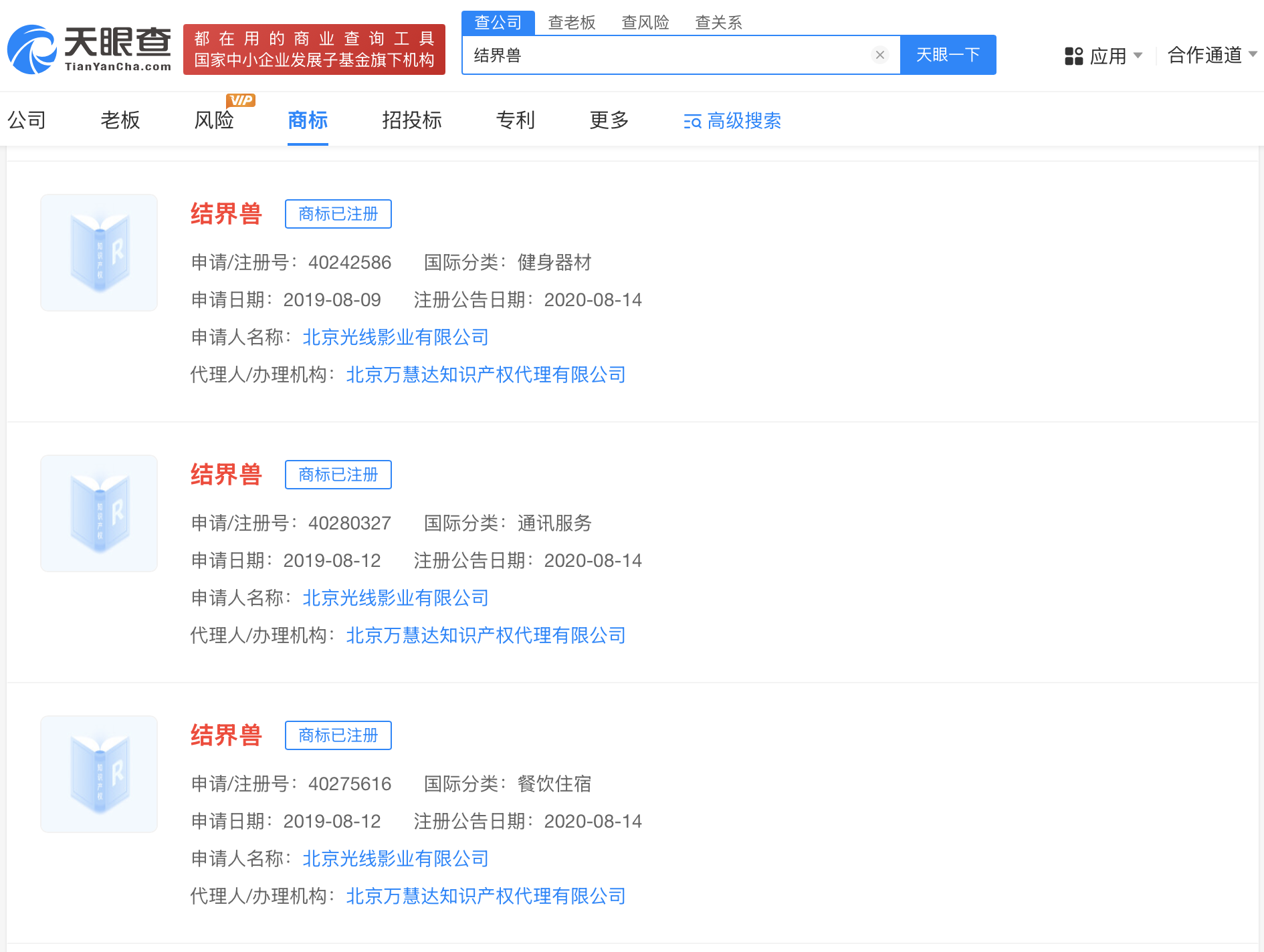
Task: Open agent 北京万慧达知识产权代理有限公司 for 餐饮住宿 trademark
Action: click(x=486, y=896)
